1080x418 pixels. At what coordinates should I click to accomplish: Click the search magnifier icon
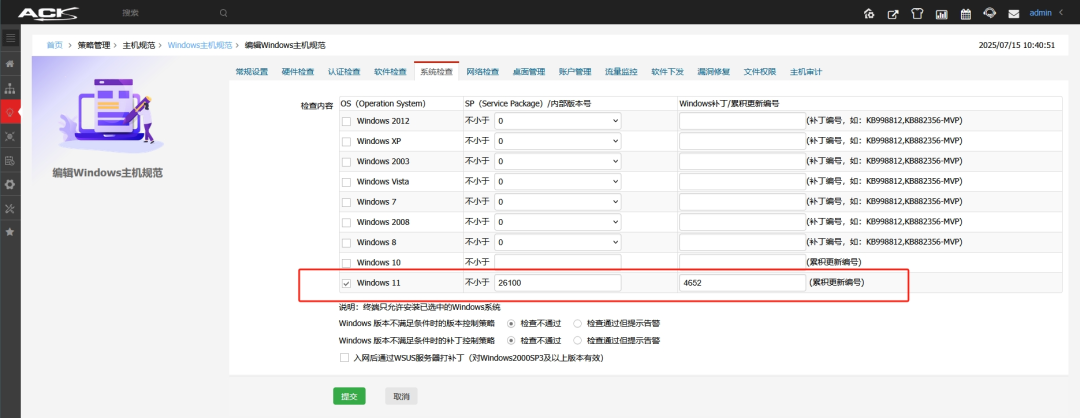click(x=223, y=13)
